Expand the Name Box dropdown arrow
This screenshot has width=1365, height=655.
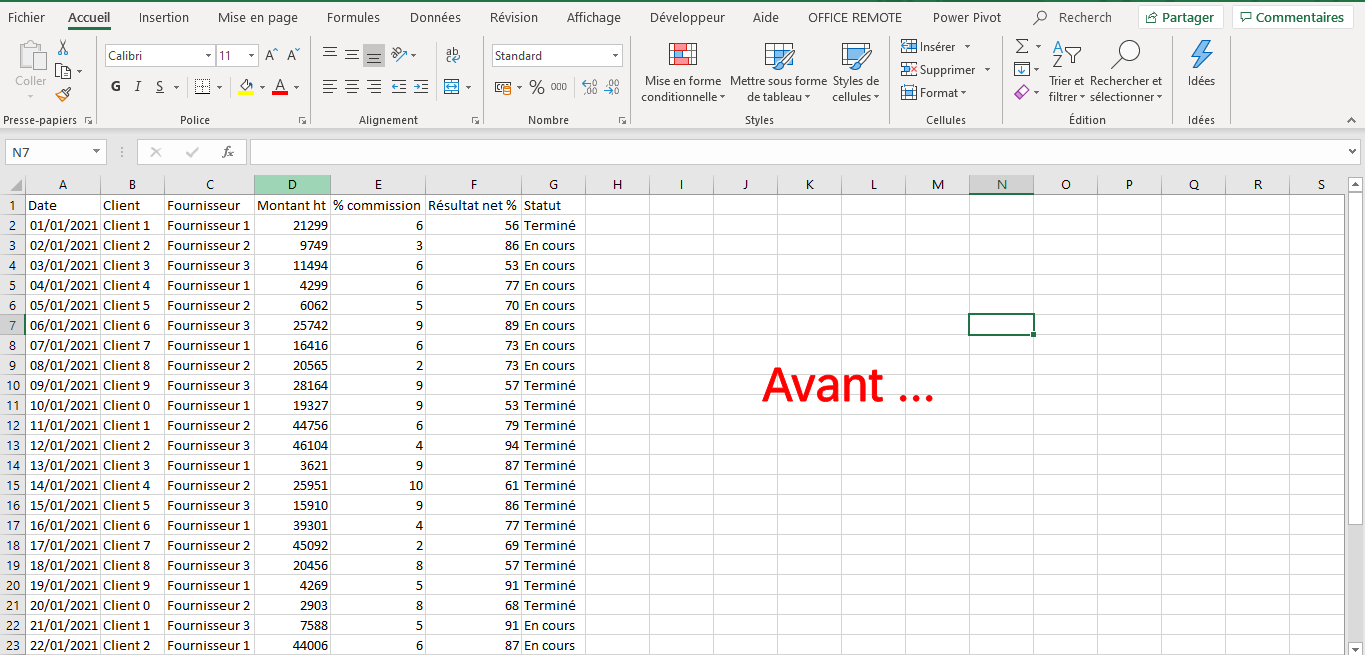point(97,152)
